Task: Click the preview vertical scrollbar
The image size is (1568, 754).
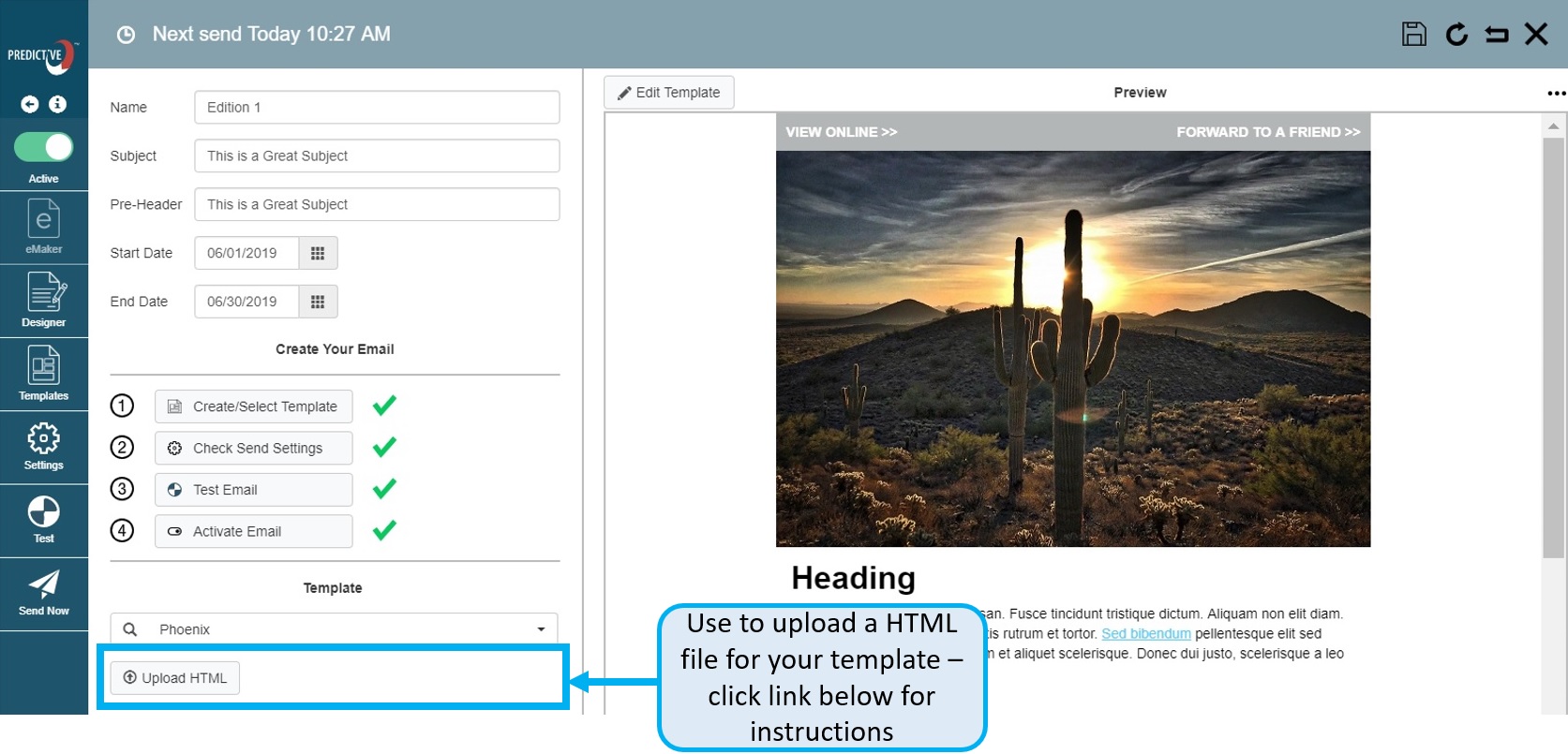Action: (x=1553, y=347)
